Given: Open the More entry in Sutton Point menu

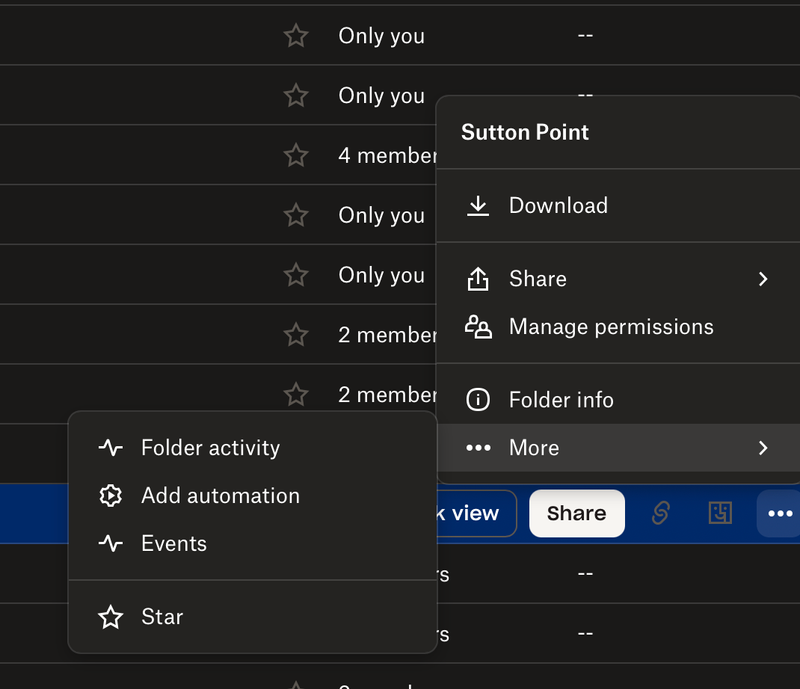Looking at the screenshot, I should point(534,448).
